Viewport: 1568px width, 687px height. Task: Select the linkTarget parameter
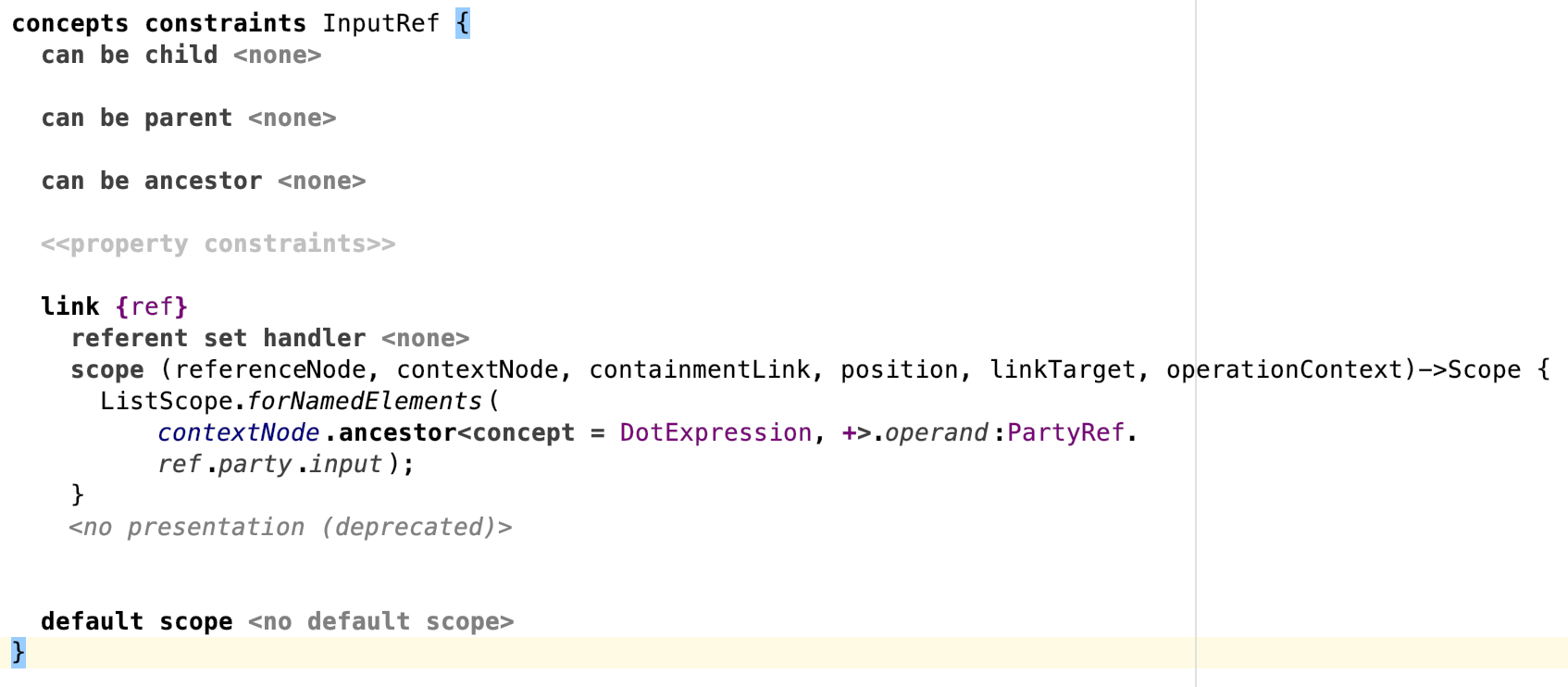tap(1062, 370)
